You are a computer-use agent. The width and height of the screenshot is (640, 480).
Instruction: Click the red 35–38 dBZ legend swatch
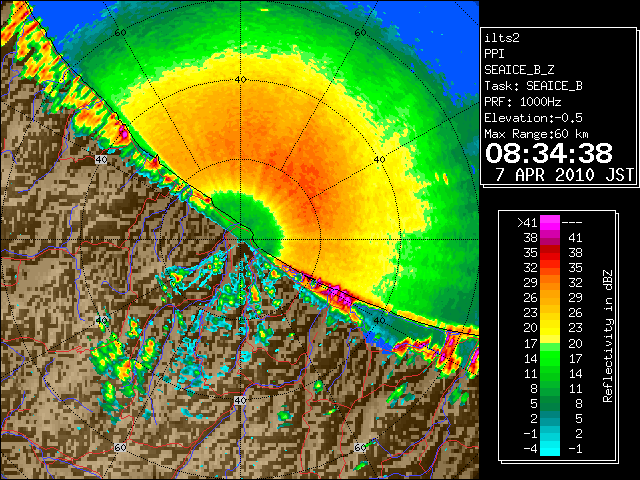[x=550, y=253]
